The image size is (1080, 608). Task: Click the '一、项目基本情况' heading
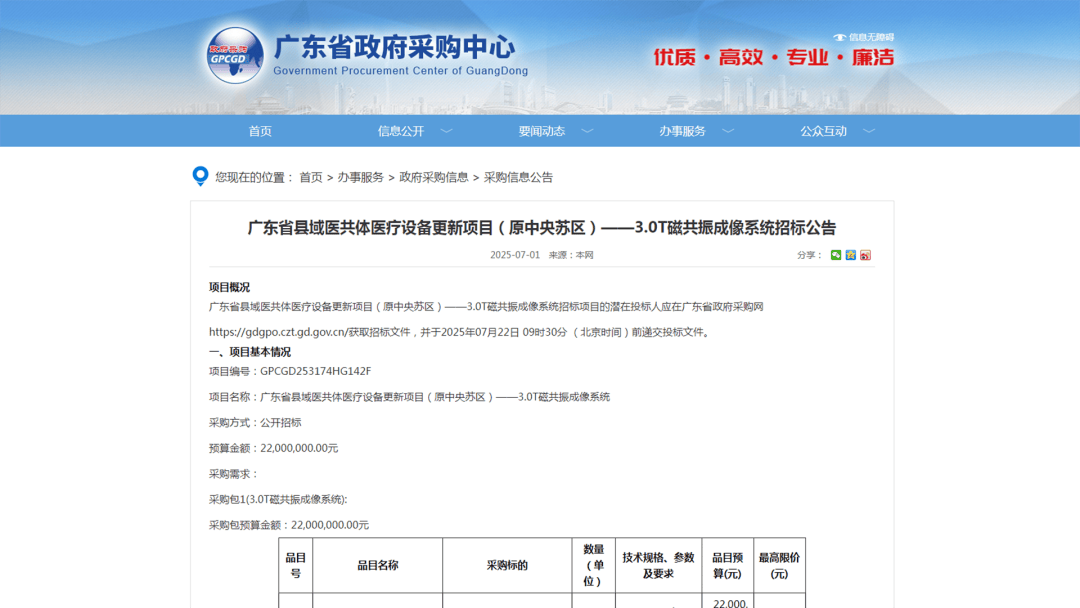pos(250,352)
